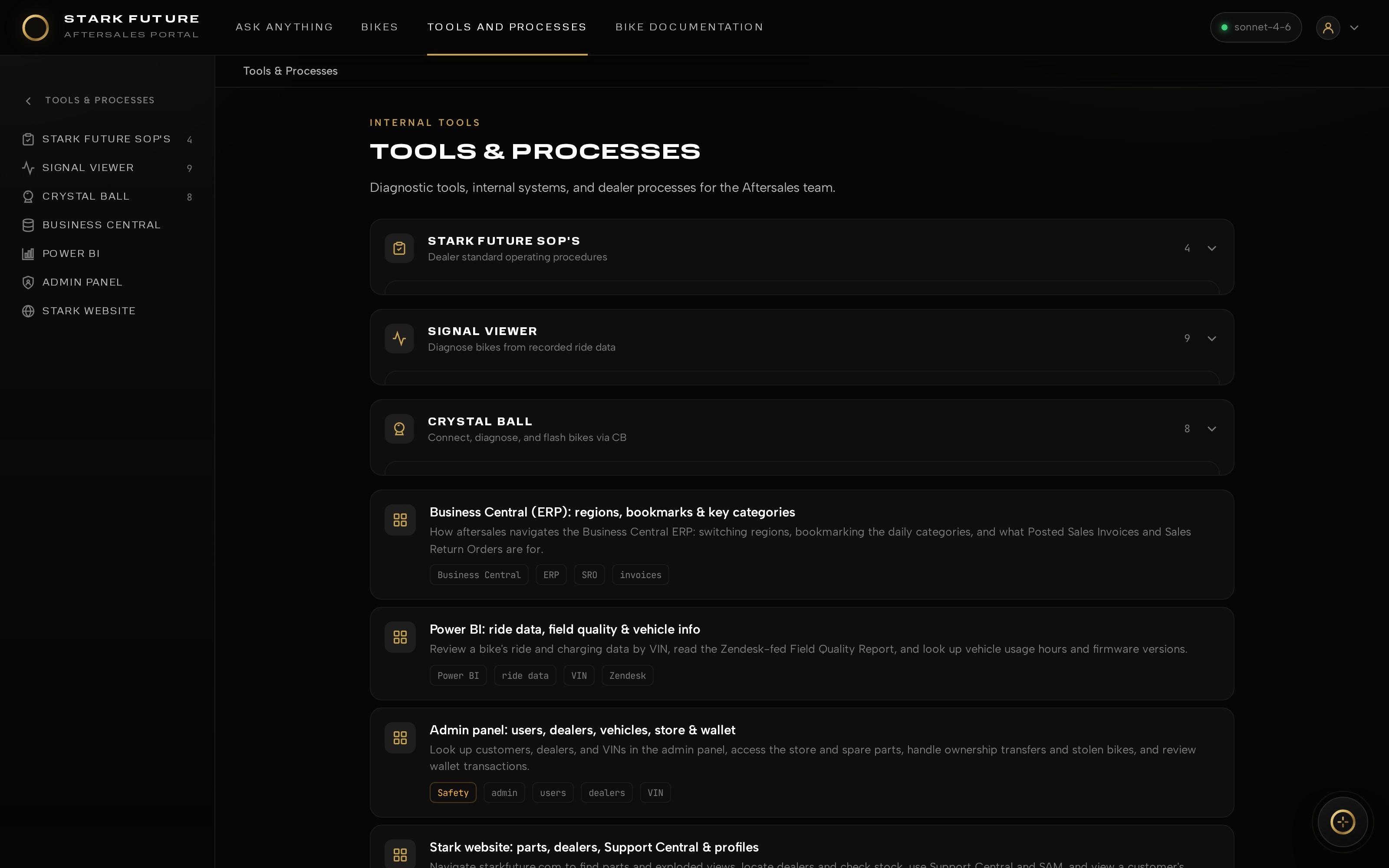Click the Signal Viewer card waveform icon
The image size is (1389, 868).
point(399,338)
